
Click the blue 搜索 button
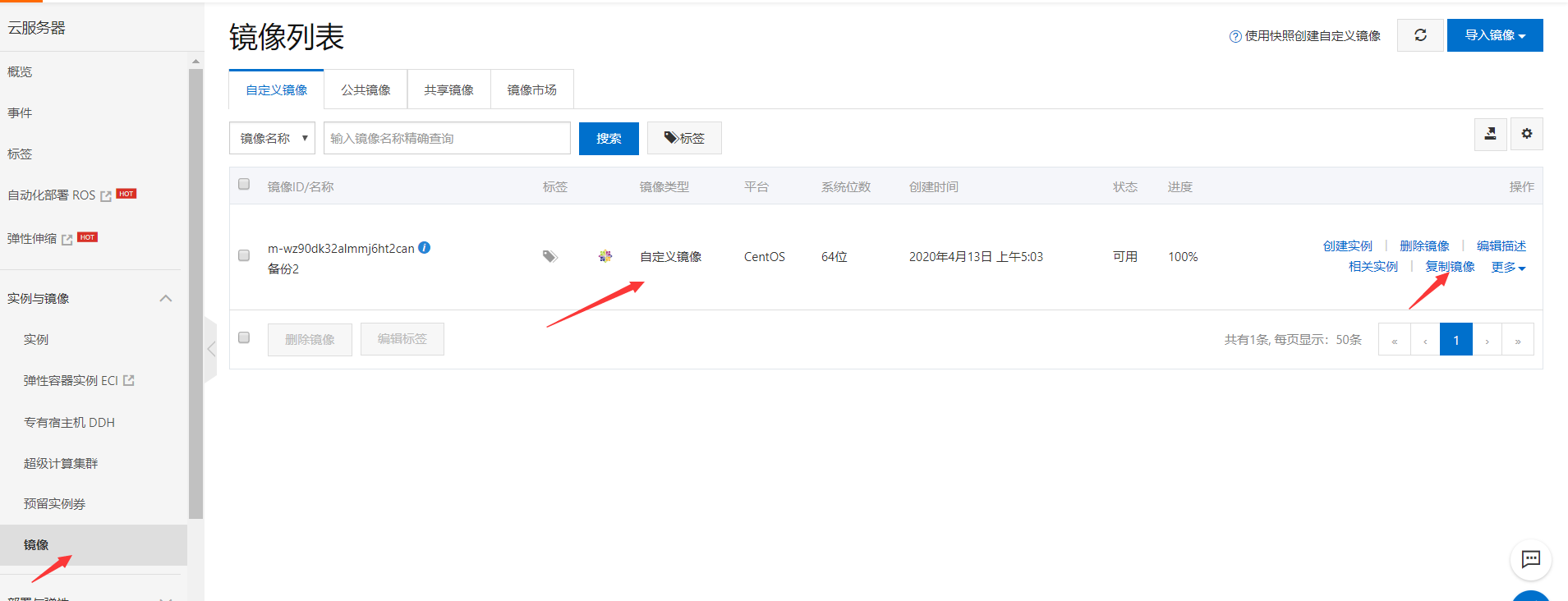[x=609, y=138]
